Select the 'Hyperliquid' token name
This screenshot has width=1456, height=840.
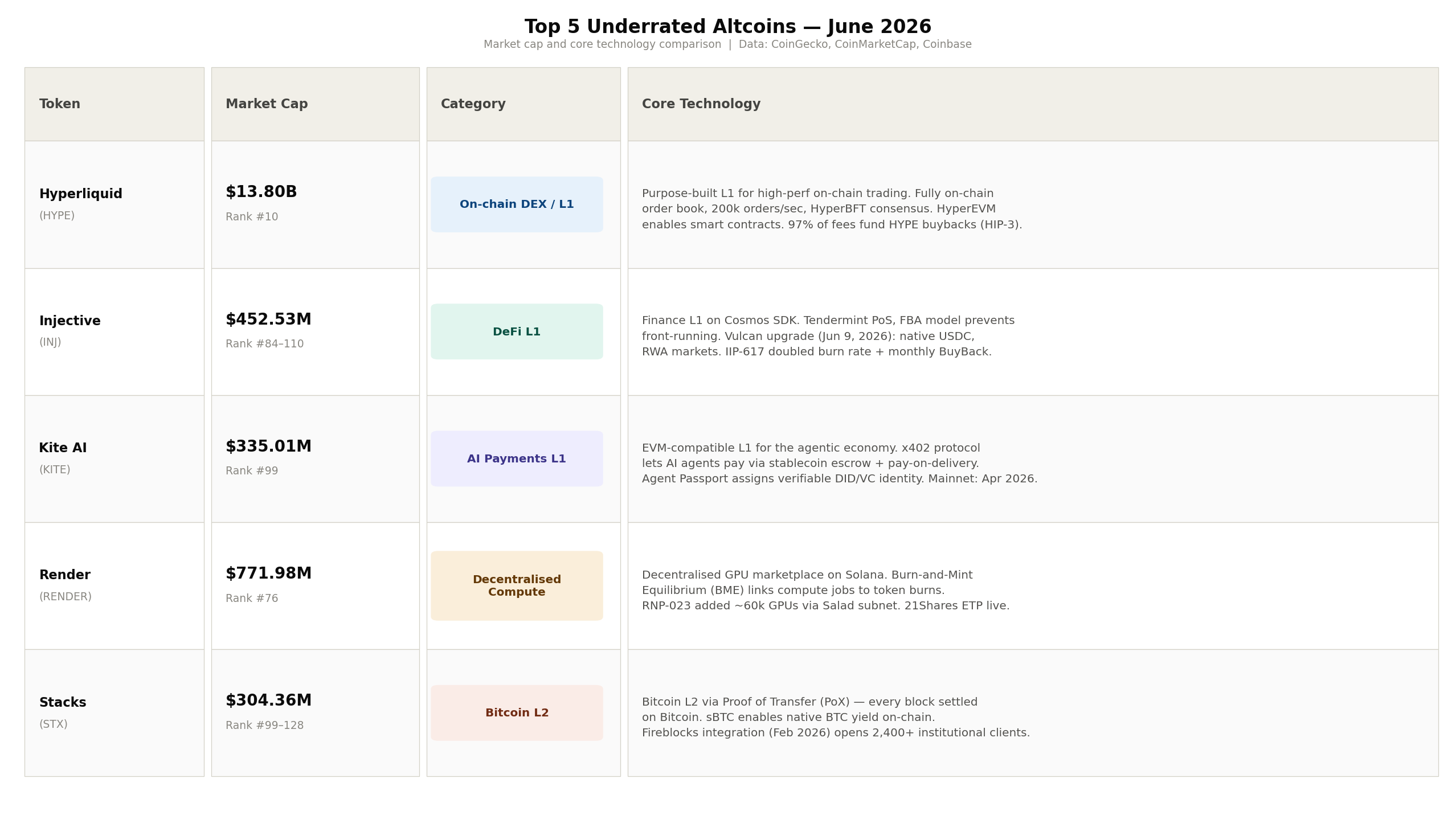80,194
